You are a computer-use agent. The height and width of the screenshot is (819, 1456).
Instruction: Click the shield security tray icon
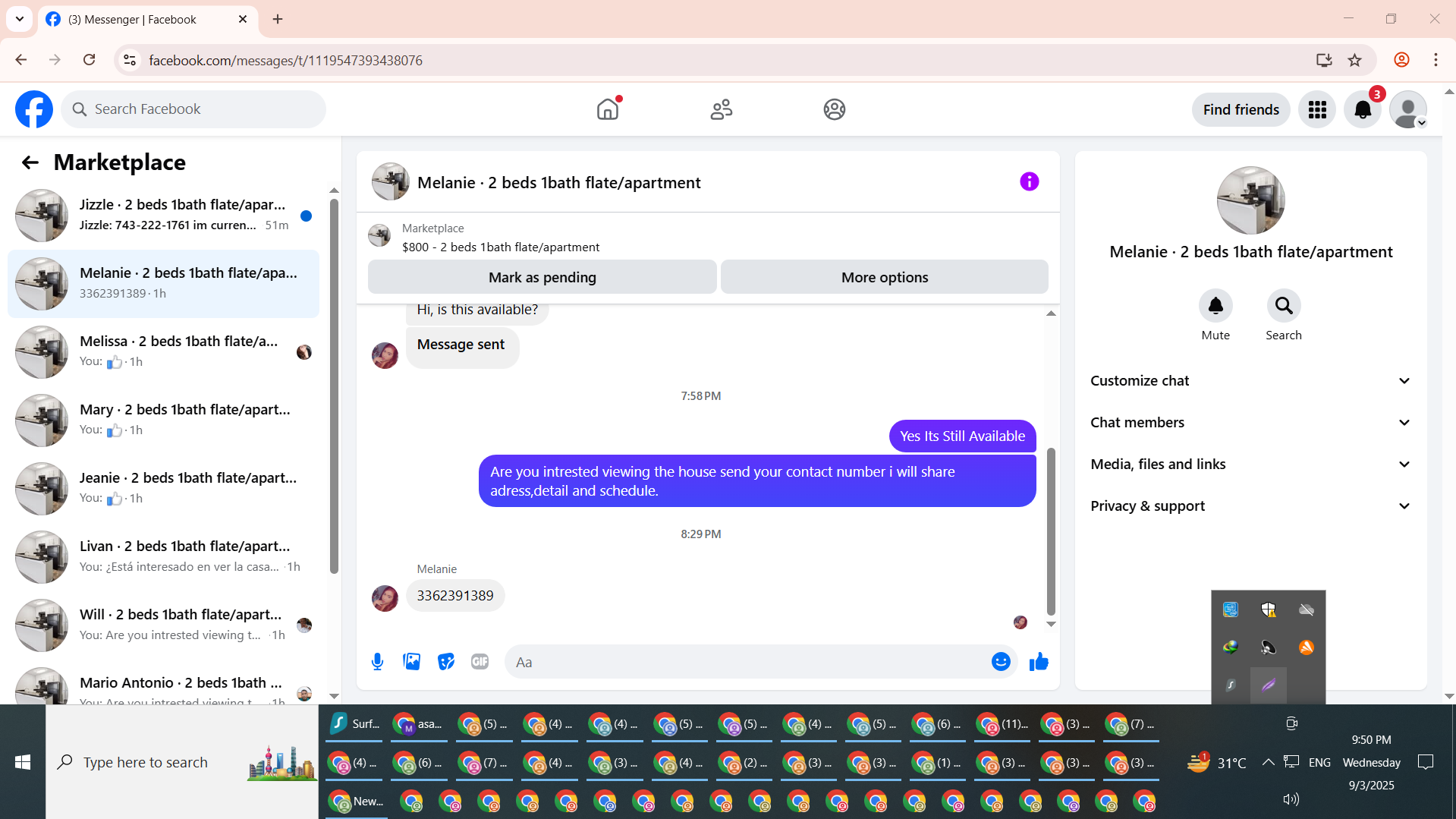(x=1268, y=610)
